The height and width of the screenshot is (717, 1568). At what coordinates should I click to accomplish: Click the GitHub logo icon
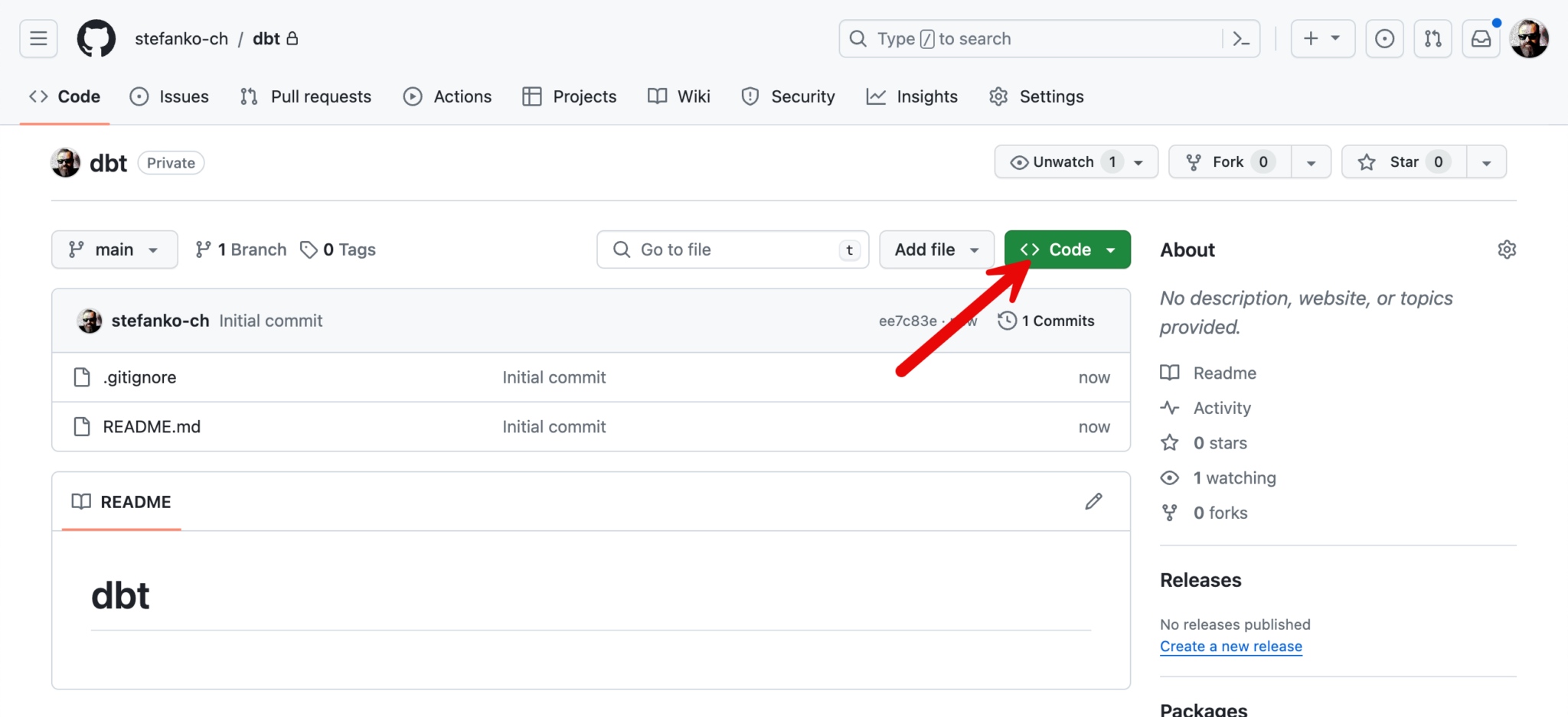(96, 39)
